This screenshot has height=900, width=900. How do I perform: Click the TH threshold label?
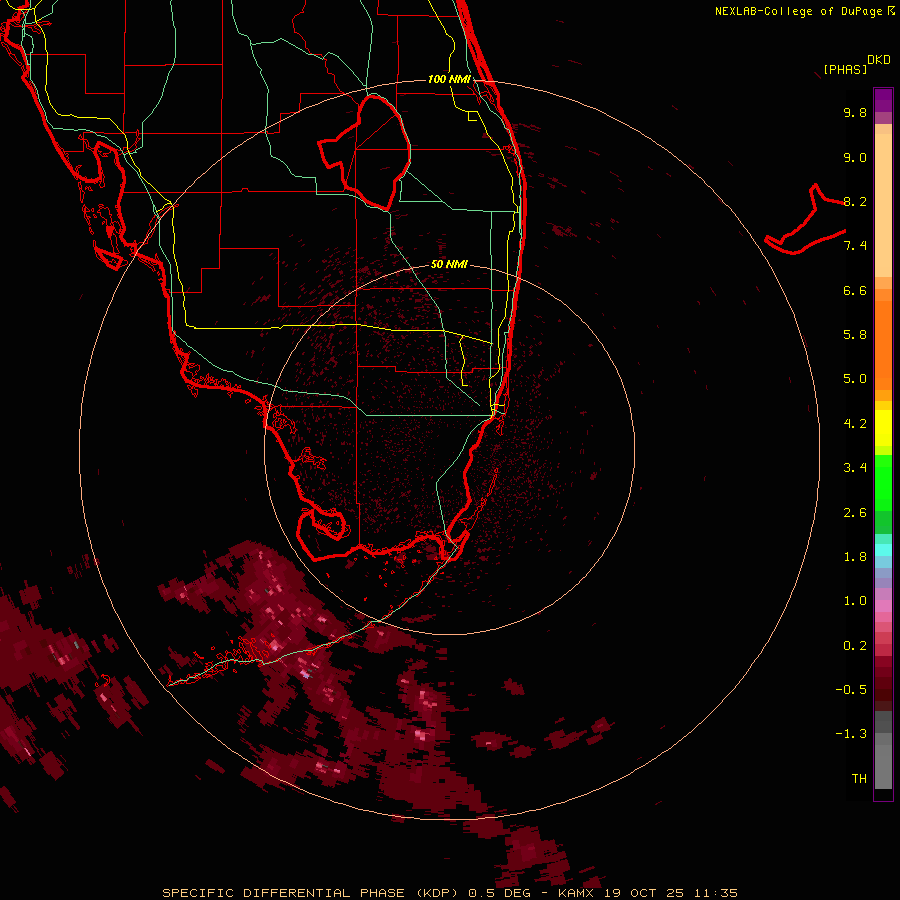[859, 779]
